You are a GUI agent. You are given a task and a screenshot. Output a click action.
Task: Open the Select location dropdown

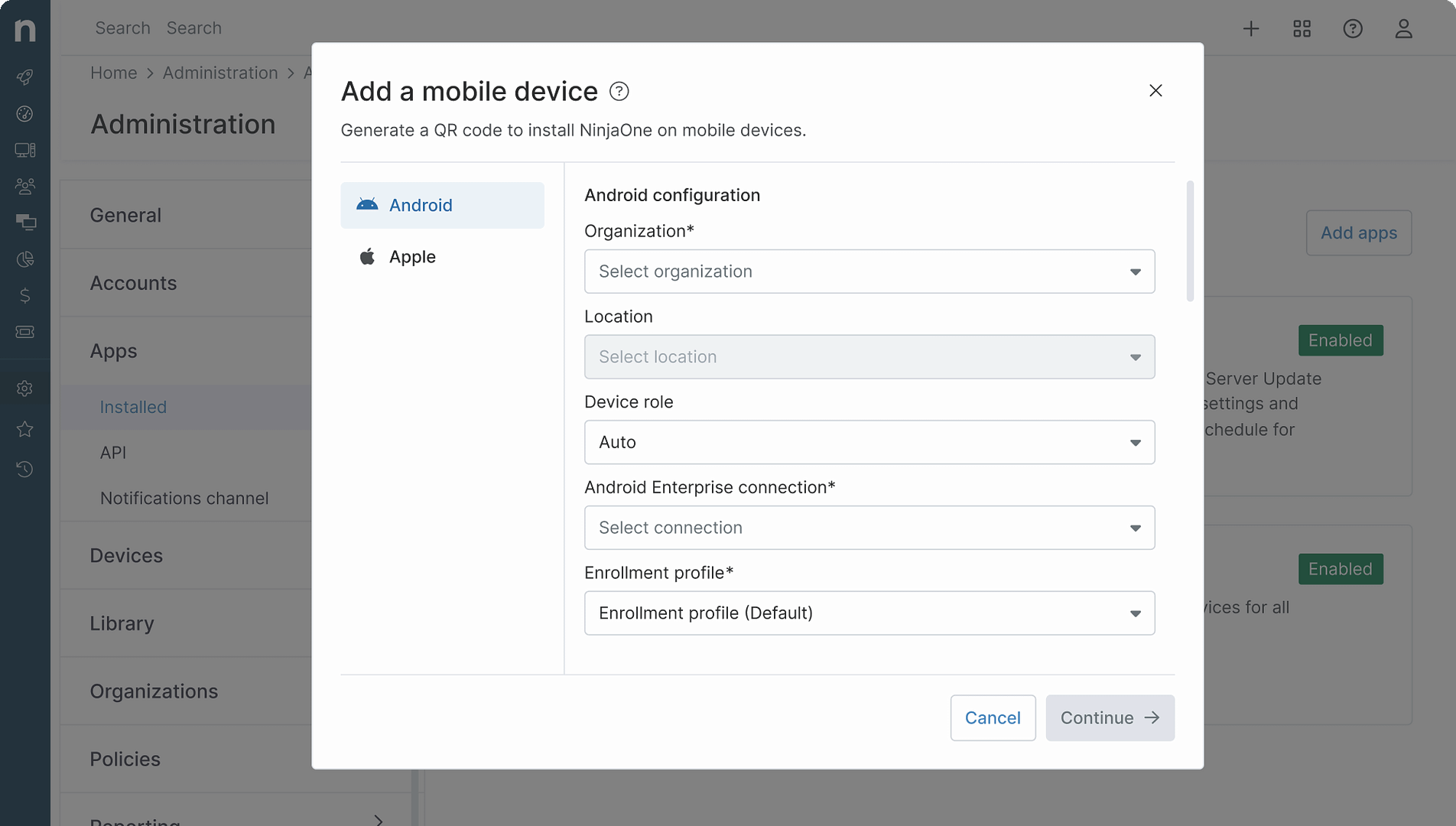869,356
